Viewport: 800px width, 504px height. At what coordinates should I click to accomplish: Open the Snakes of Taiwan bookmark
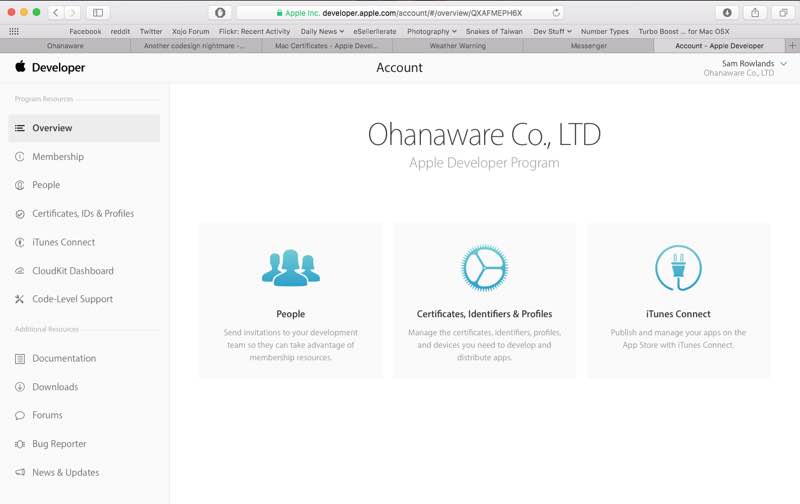pos(494,31)
